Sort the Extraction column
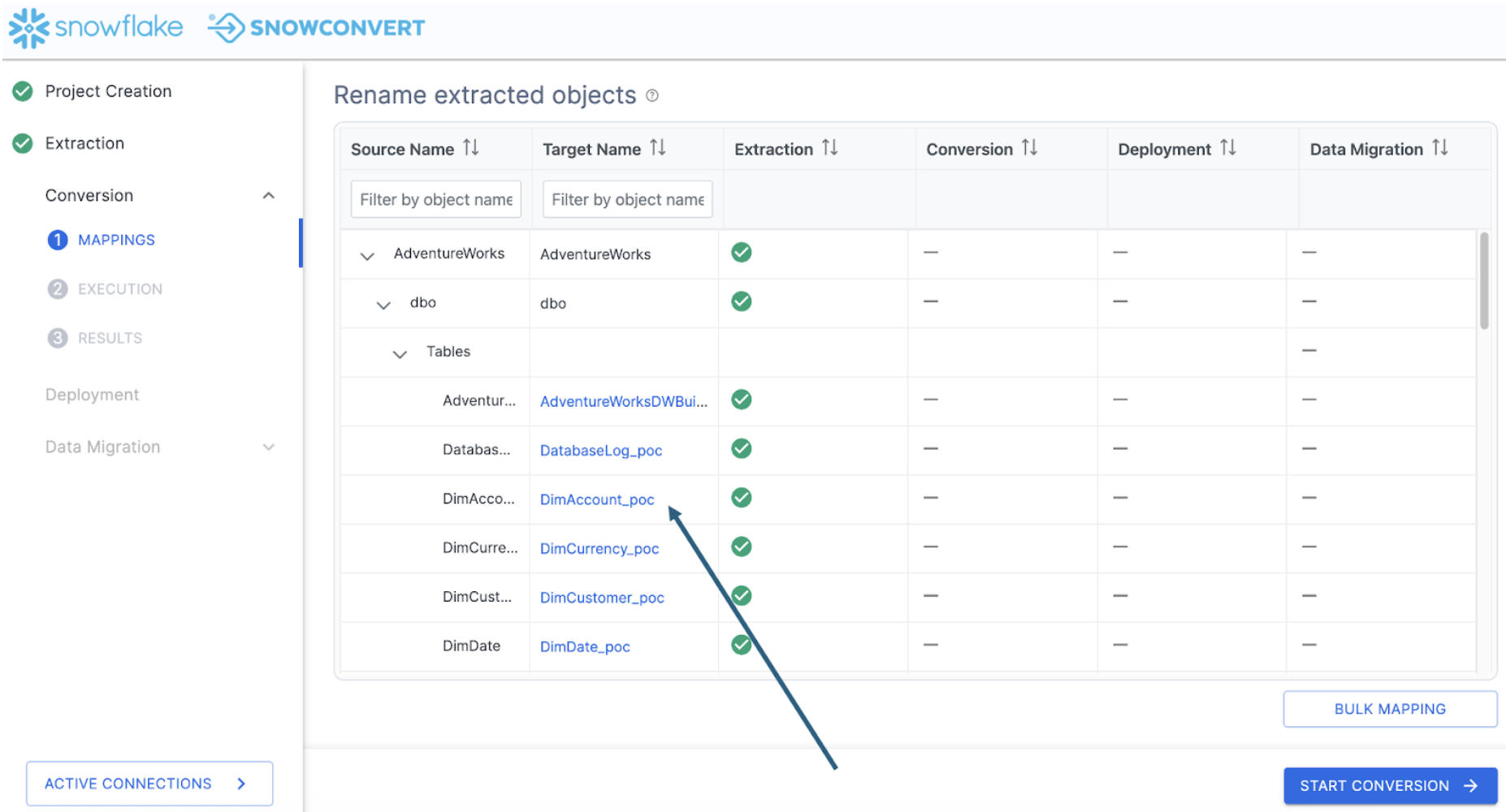Screen dimensions: 1506x812 (x=830, y=148)
